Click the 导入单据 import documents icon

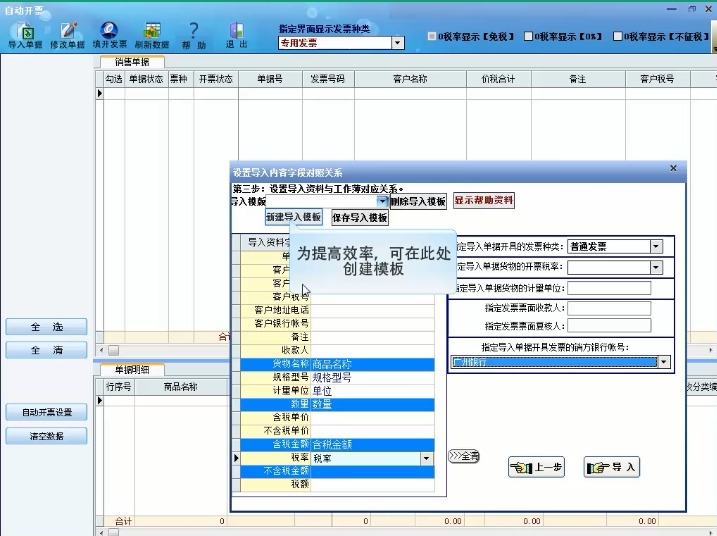(x=24, y=35)
